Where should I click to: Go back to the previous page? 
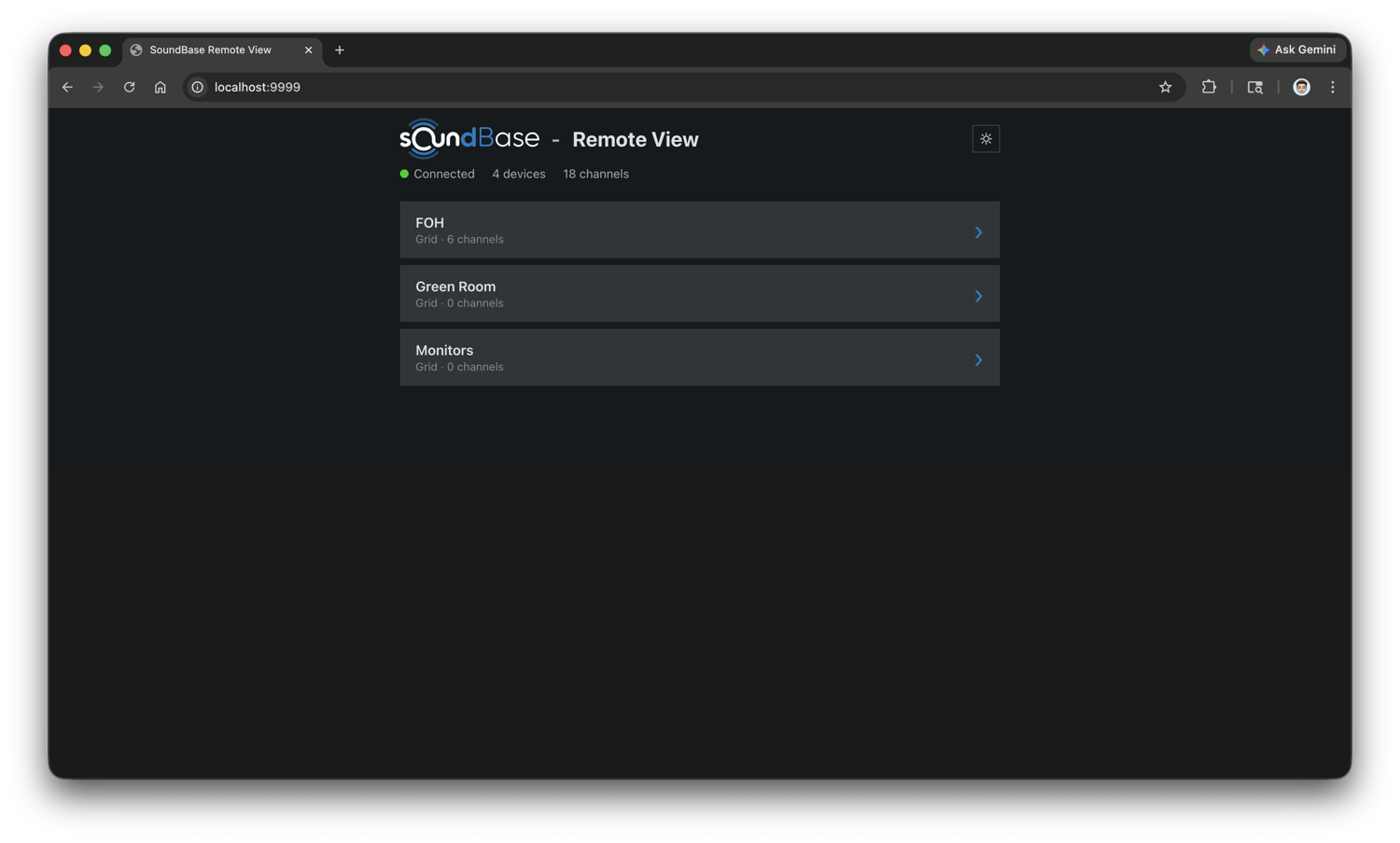click(67, 87)
